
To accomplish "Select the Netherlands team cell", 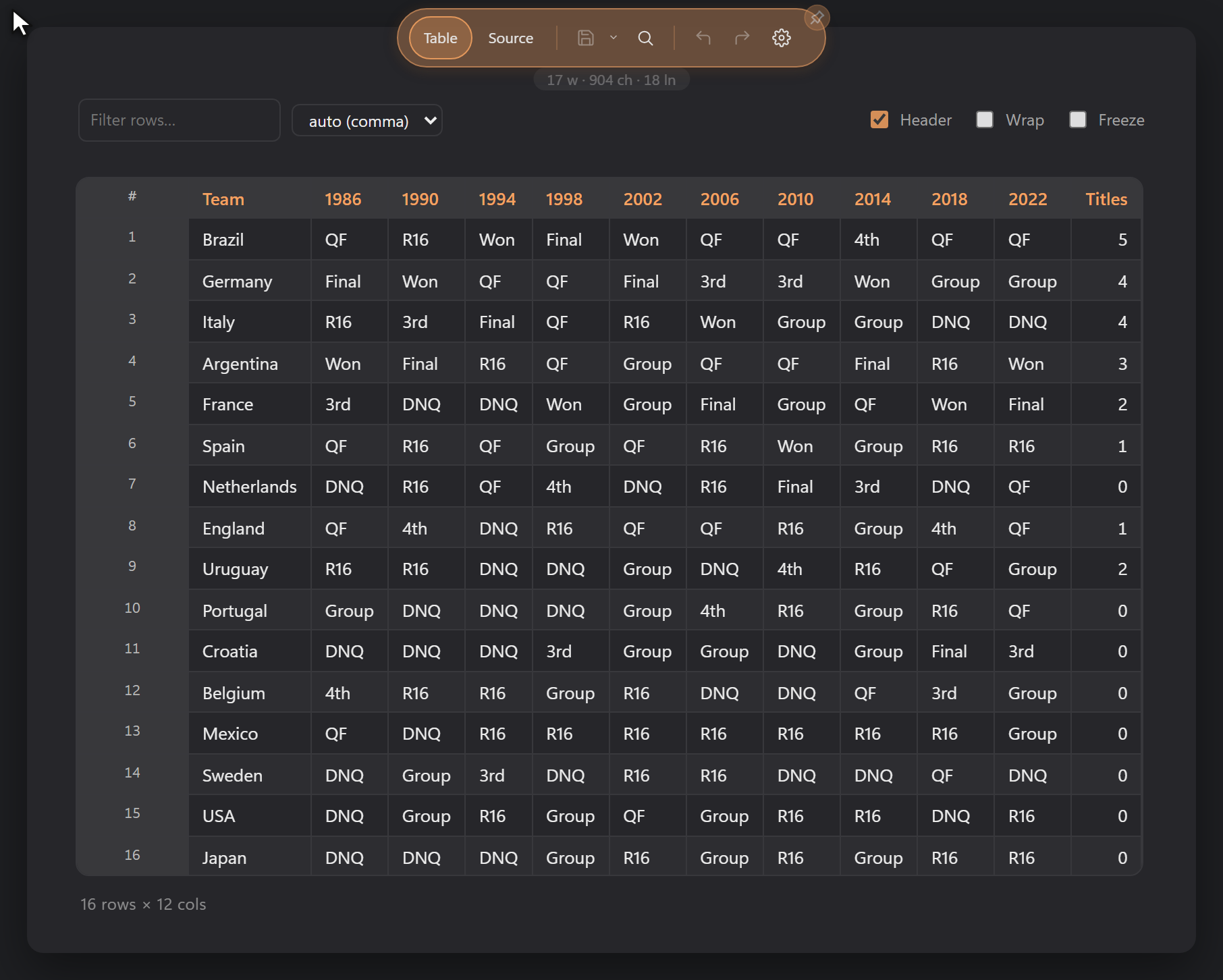I will coord(250,487).
